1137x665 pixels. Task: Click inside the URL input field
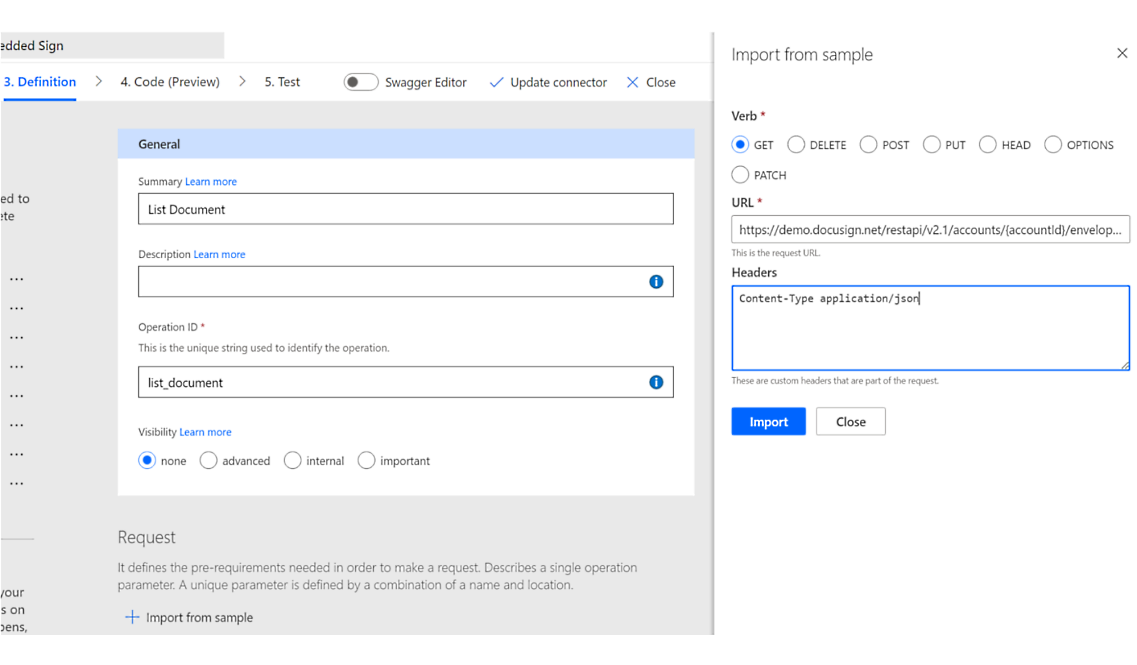coord(929,229)
